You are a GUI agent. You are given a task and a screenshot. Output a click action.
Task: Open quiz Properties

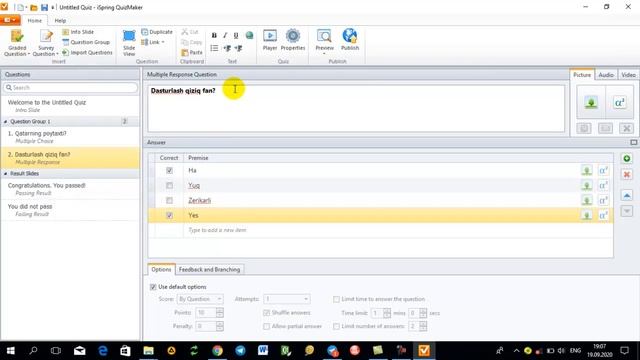(x=293, y=40)
